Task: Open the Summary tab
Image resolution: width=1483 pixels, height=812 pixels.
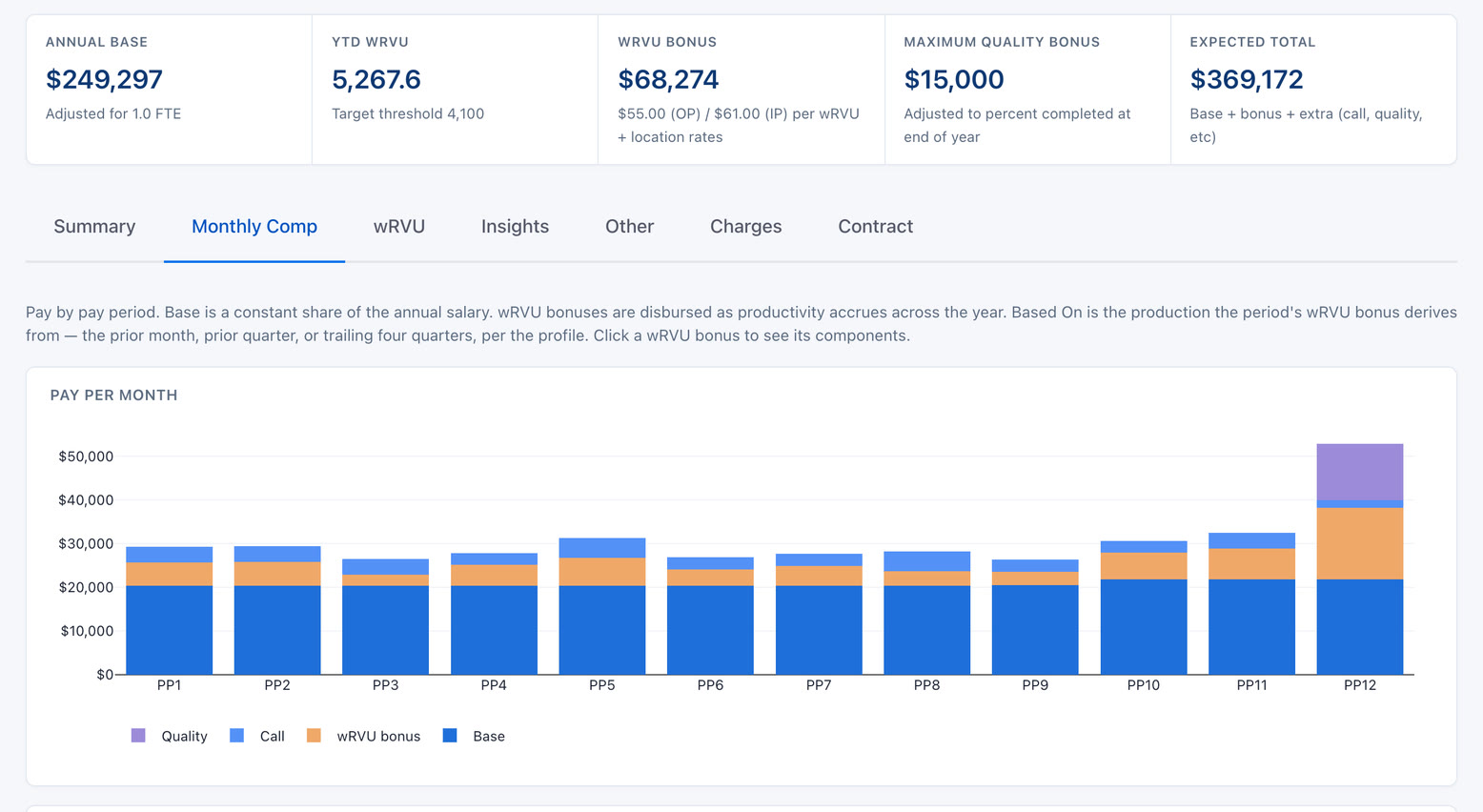Action: (x=94, y=227)
